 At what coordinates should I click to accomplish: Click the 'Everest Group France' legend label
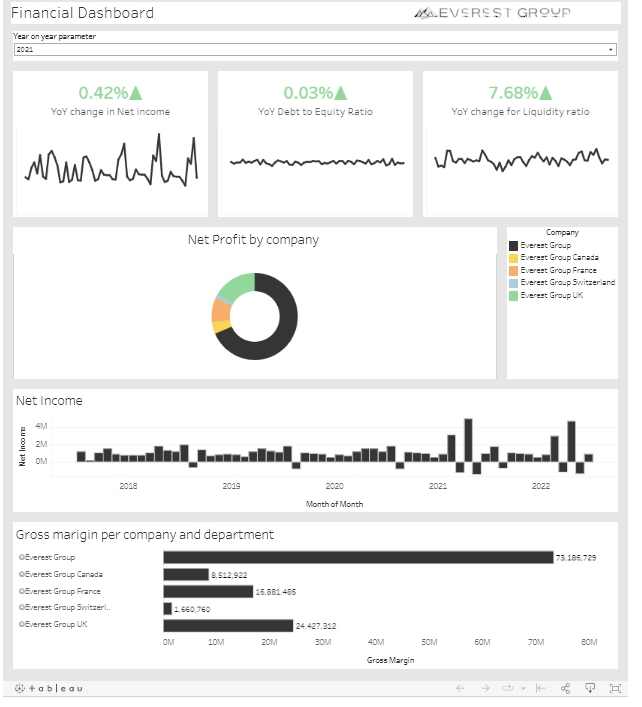click(x=558, y=271)
